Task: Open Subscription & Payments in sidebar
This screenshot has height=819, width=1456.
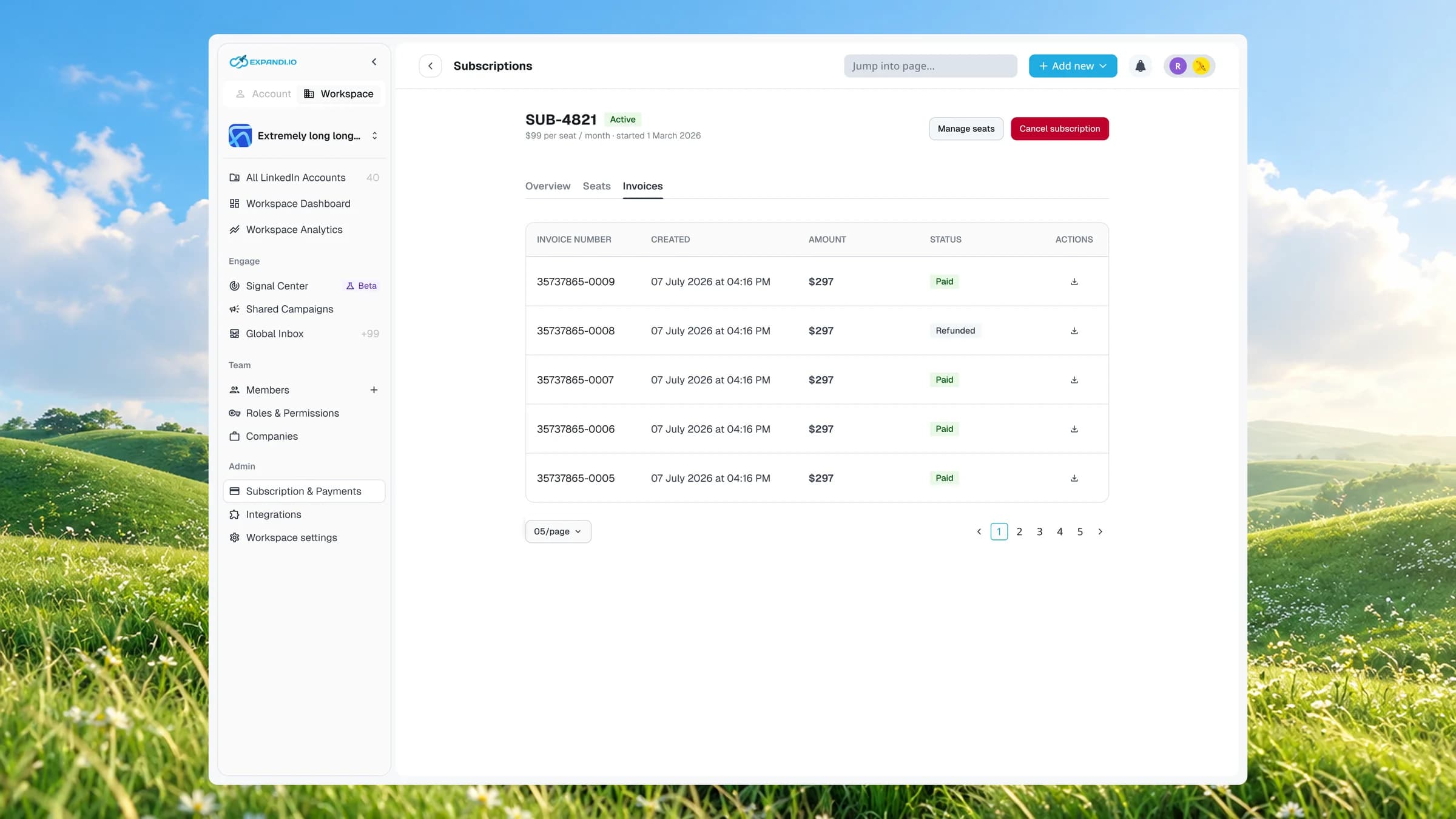Action: (x=304, y=491)
